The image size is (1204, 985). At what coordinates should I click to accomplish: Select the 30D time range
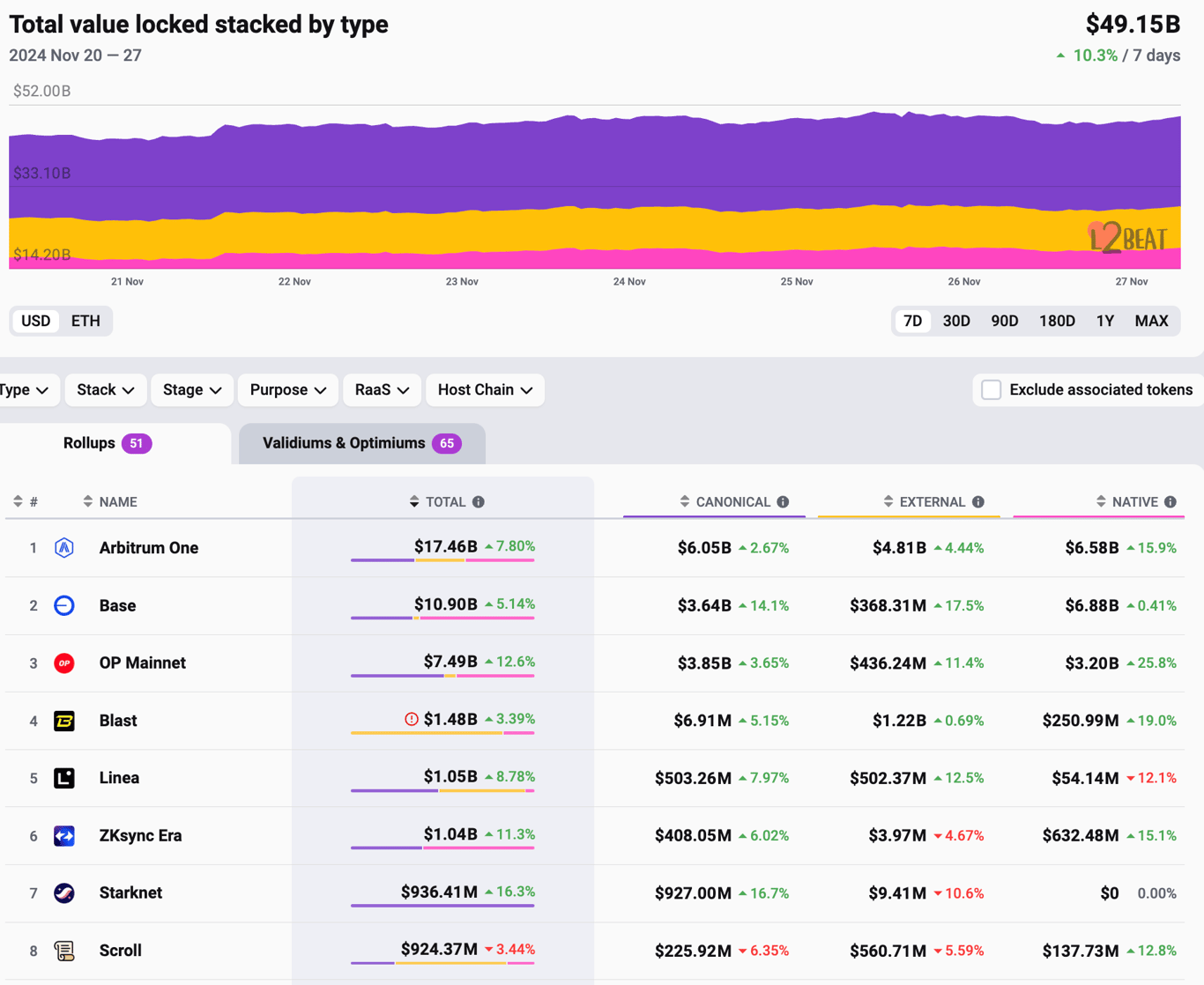click(956, 321)
